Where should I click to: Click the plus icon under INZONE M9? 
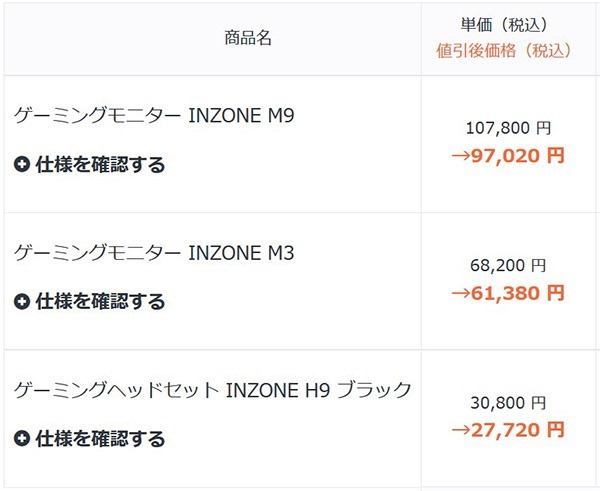point(22,165)
